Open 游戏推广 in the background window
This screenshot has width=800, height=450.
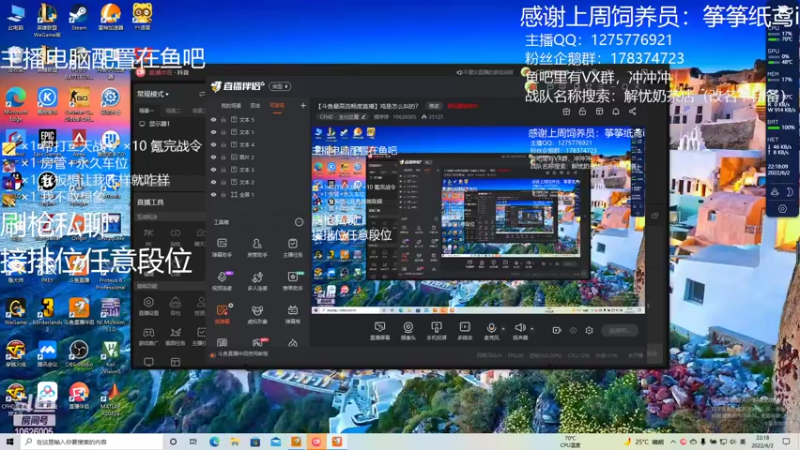point(148,337)
